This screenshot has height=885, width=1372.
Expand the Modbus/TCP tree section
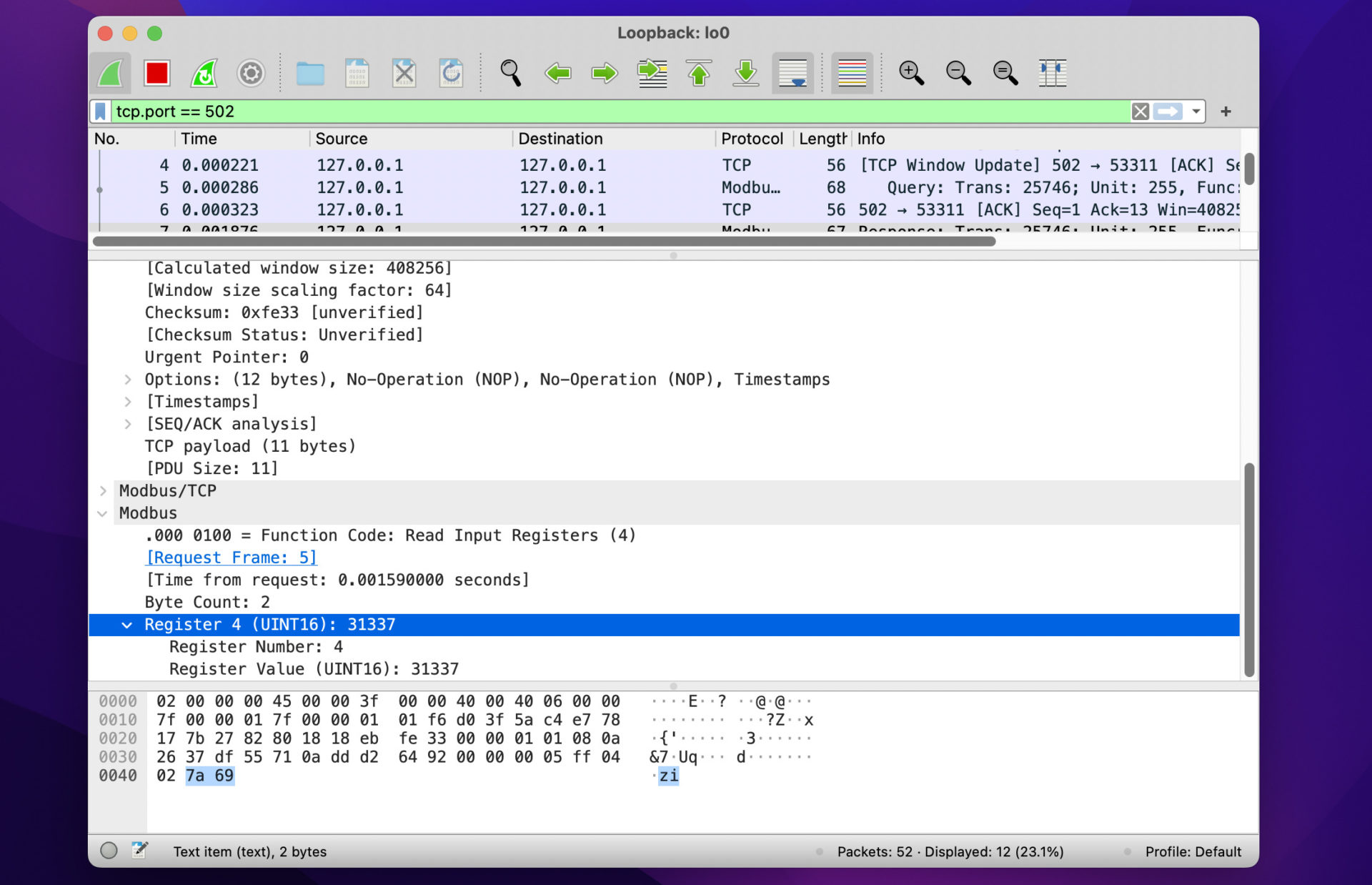click(x=103, y=491)
